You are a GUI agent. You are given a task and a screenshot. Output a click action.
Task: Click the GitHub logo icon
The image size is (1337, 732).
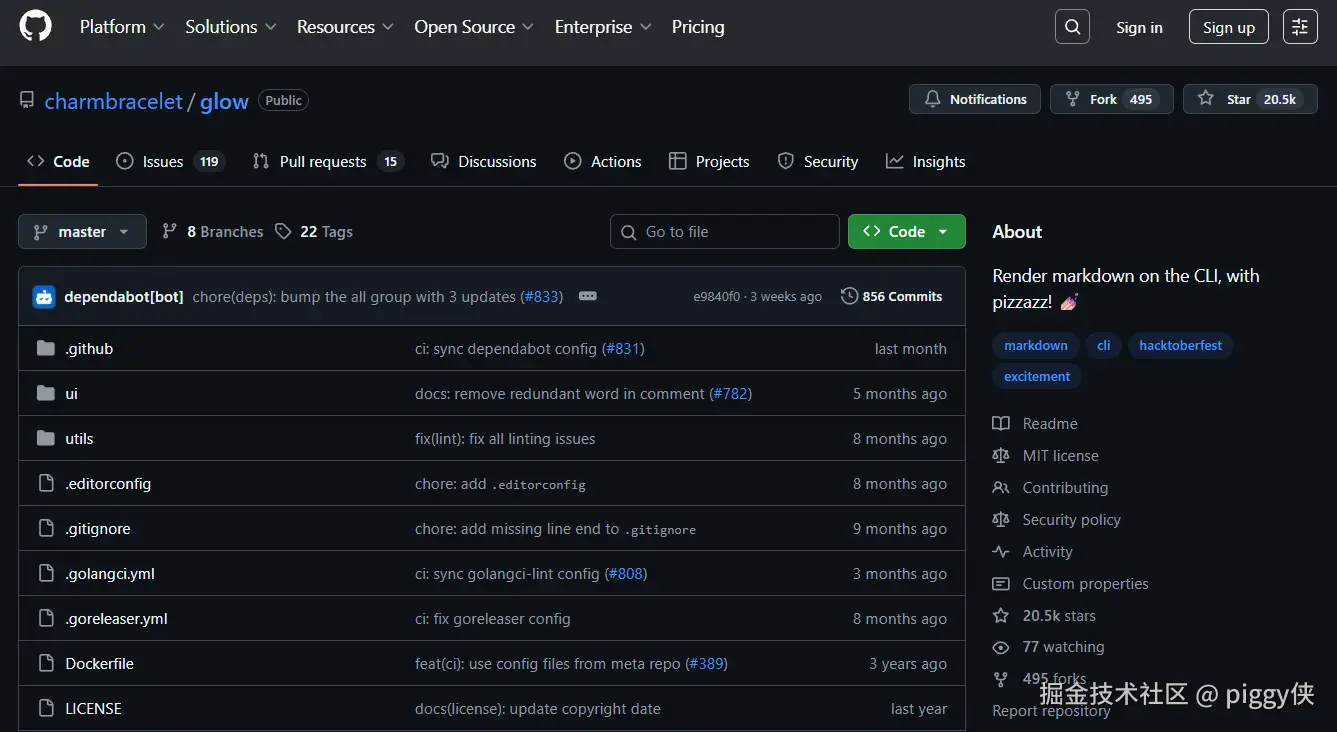click(35, 27)
